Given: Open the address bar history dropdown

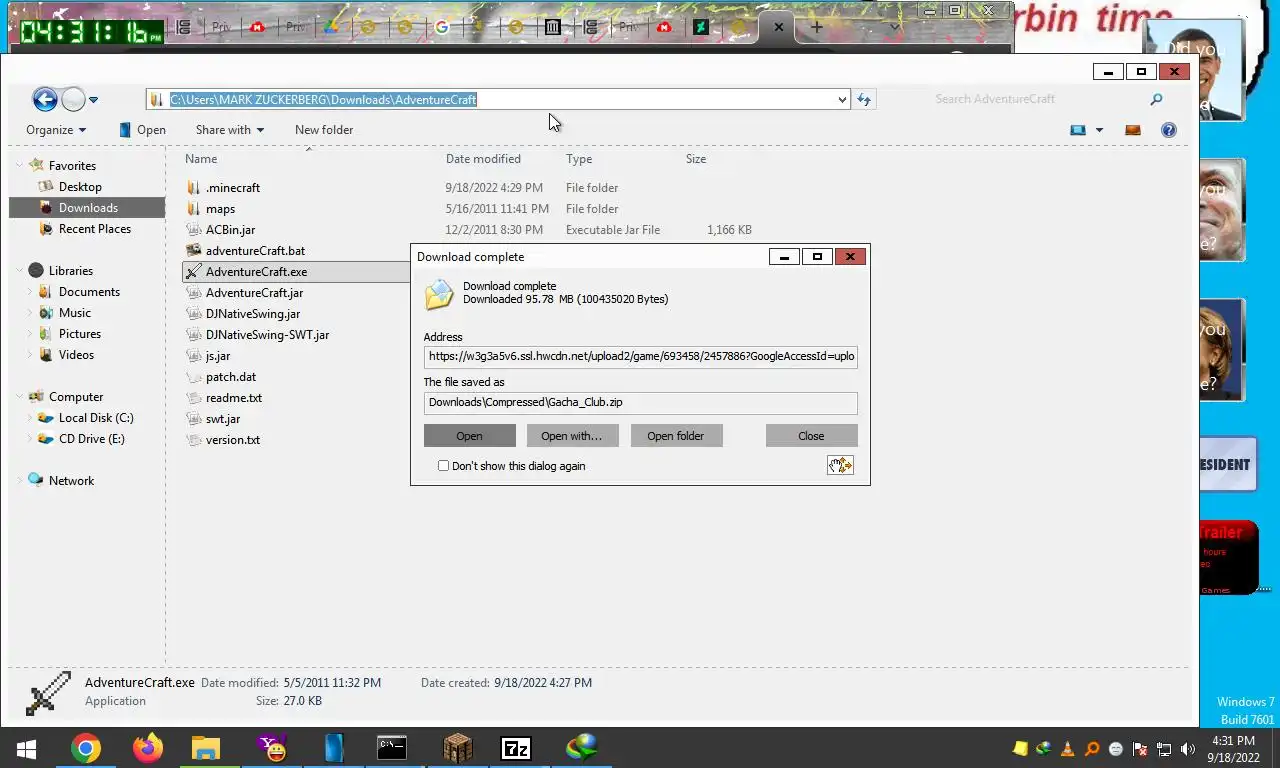Looking at the screenshot, I should [x=842, y=99].
